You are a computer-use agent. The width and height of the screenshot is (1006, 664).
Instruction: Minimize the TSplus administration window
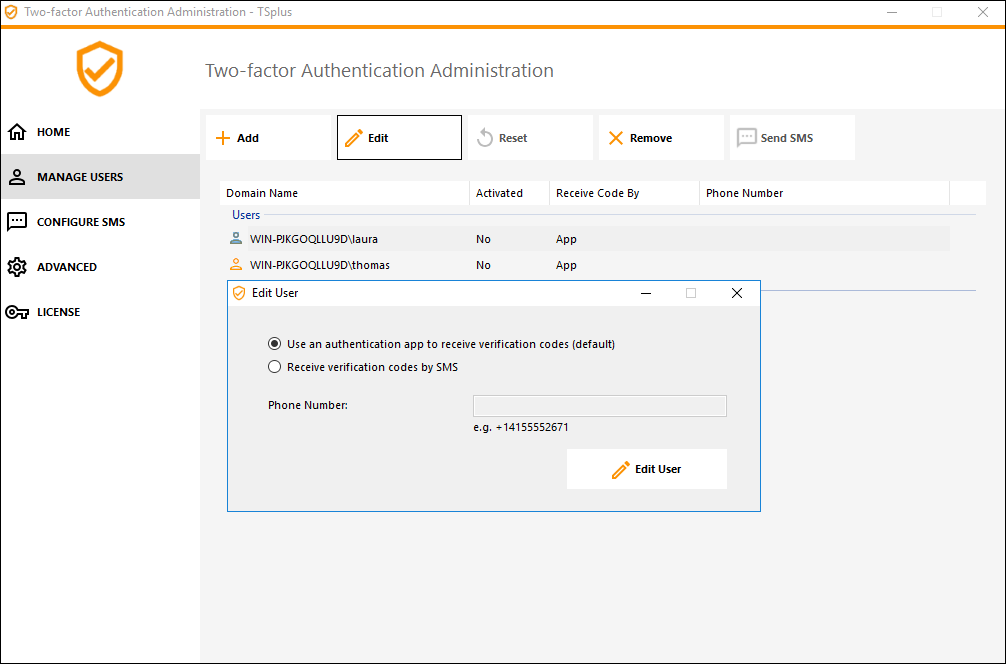pos(892,12)
